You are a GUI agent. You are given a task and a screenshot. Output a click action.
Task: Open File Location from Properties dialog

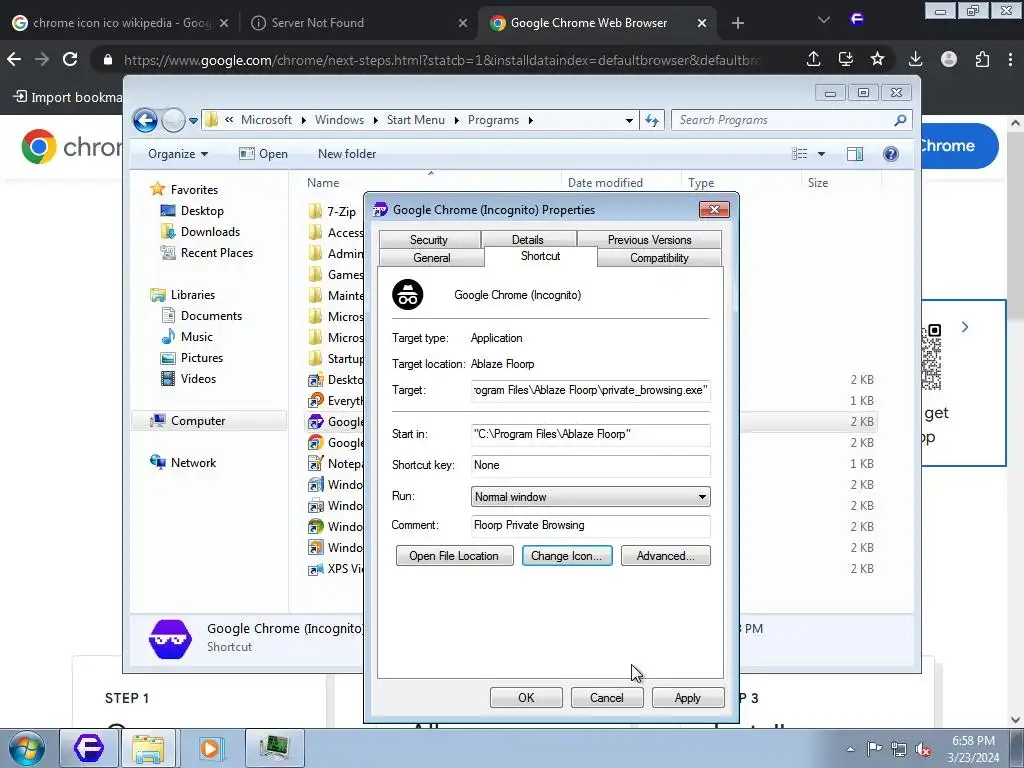[454, 556]
